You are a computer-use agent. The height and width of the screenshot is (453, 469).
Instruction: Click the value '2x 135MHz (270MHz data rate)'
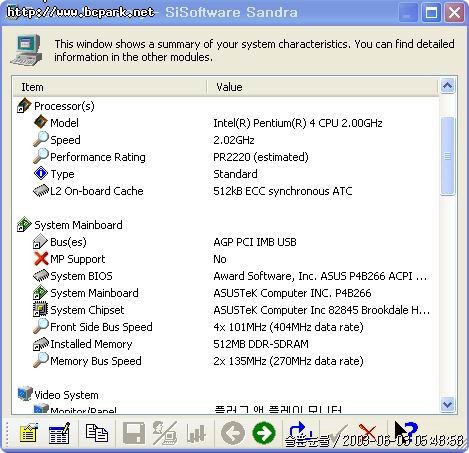(288, 361)
